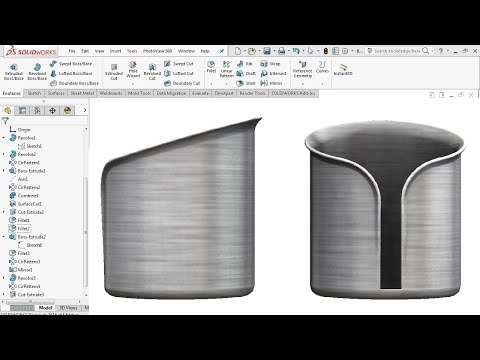Open the Reference Geometry tool

(303, 69)
